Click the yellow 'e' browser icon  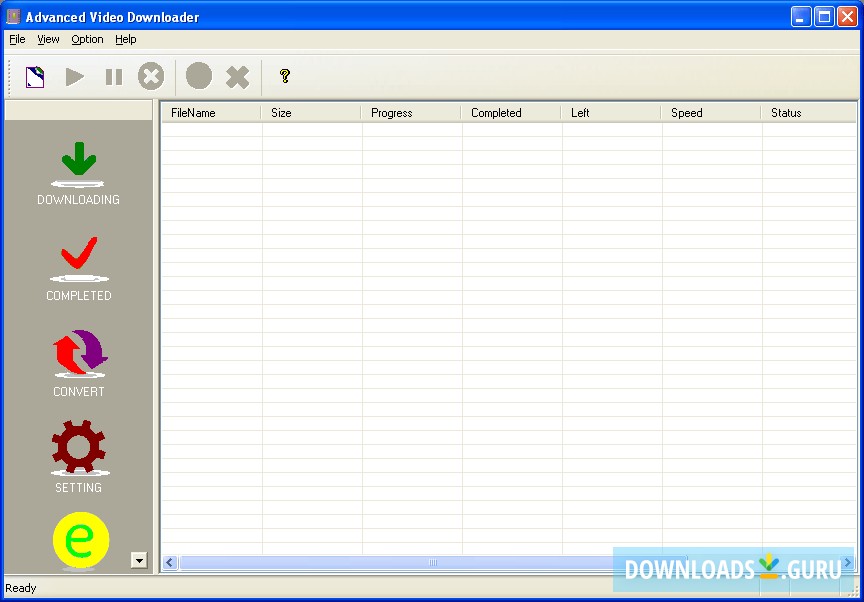81,540
